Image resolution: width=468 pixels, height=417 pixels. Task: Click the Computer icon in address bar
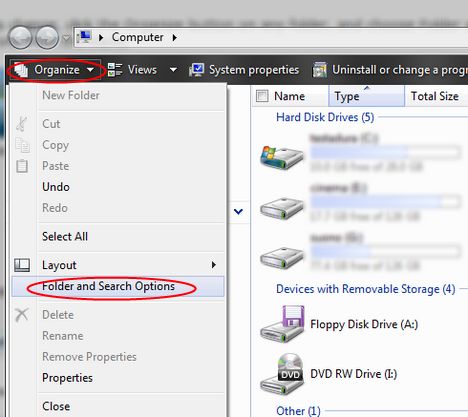click(84, 37)
